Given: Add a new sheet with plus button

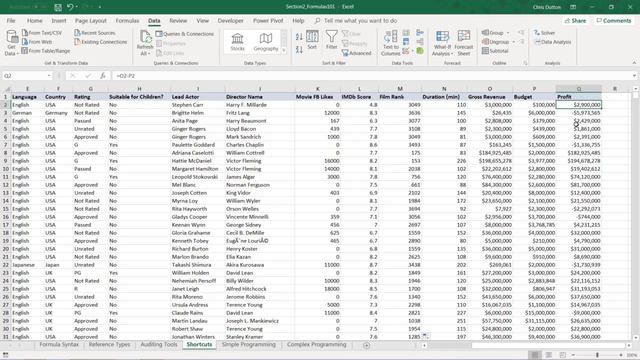Looking at the screenshot, I should pyautogui.click(x=367, y=345).
